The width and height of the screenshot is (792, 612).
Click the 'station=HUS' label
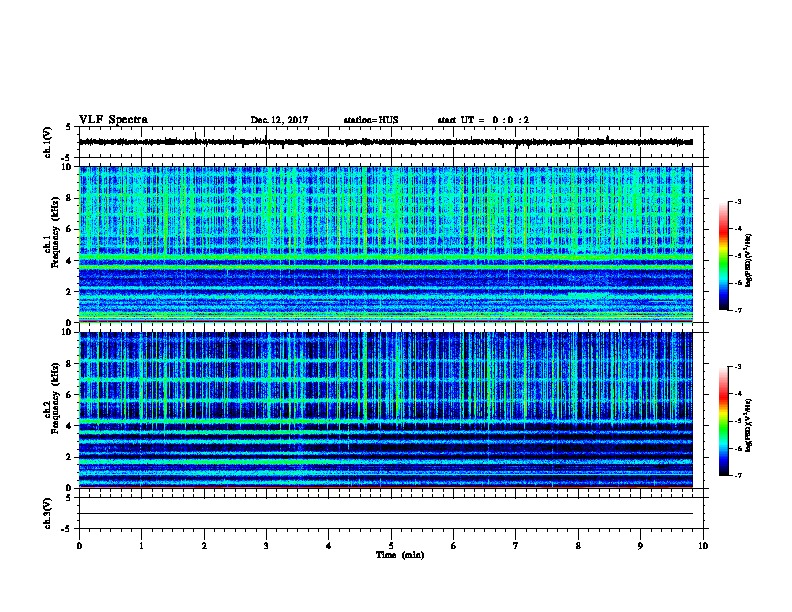pos(371,120)
